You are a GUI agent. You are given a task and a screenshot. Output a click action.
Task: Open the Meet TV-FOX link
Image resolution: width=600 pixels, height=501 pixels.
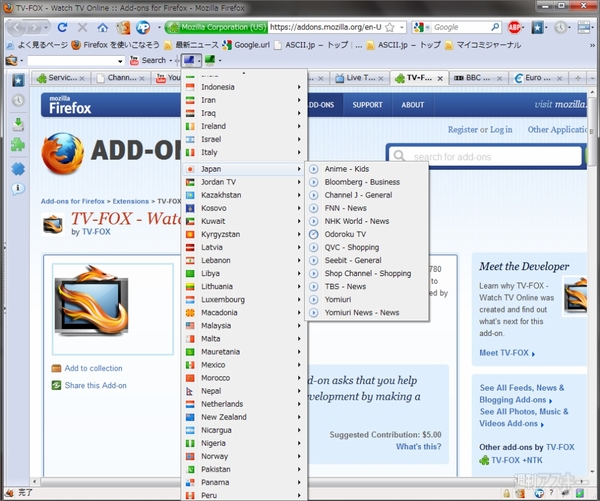tap(506, 353)
